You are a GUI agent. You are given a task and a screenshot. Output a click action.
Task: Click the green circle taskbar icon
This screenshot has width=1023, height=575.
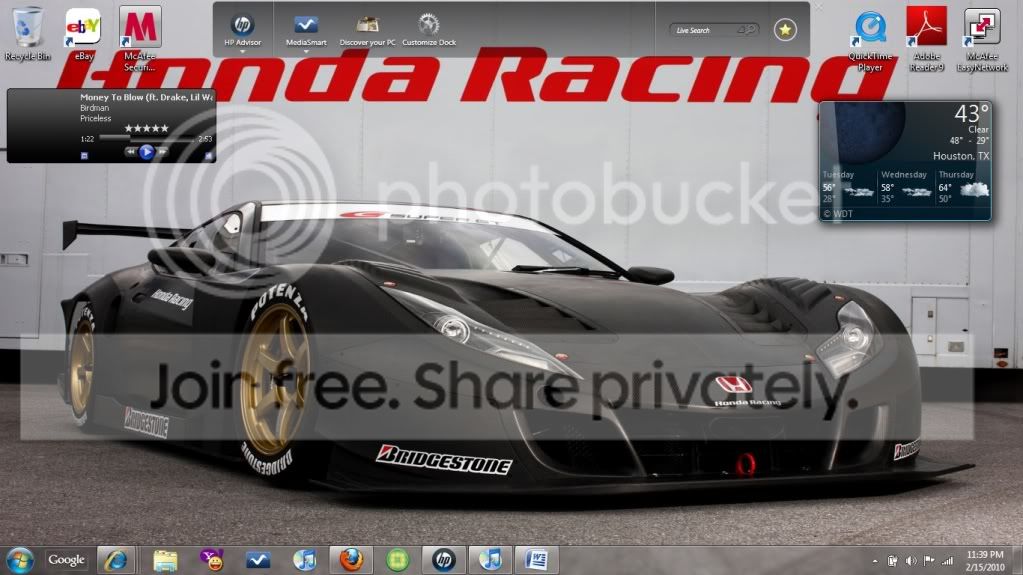(397, 560)
